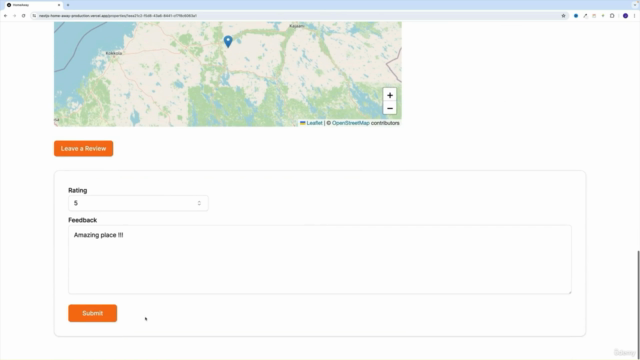Open the OpenStreetMap link

pyautogui.click(x=351, y=123)
